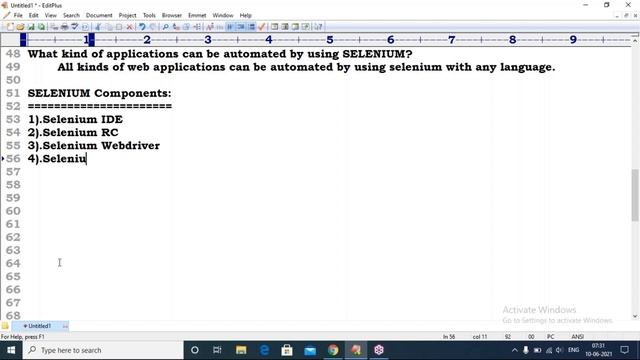Click the Cut scissors icon
This screenshot has height=360, width=640.
coord(98,27)
